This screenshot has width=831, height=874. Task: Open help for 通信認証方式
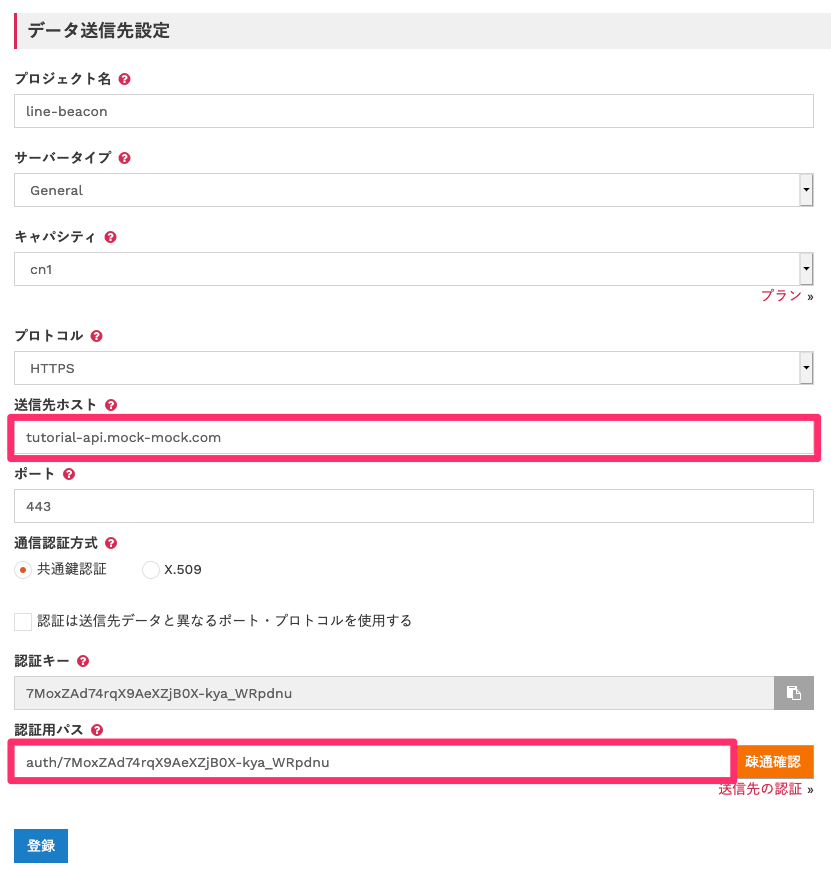pos(110,542)
